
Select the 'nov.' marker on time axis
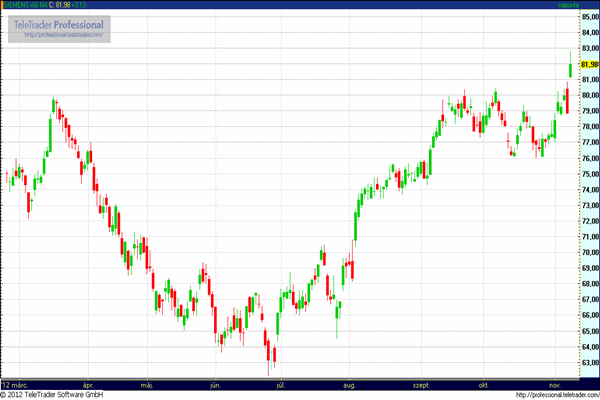coord(557,383)
